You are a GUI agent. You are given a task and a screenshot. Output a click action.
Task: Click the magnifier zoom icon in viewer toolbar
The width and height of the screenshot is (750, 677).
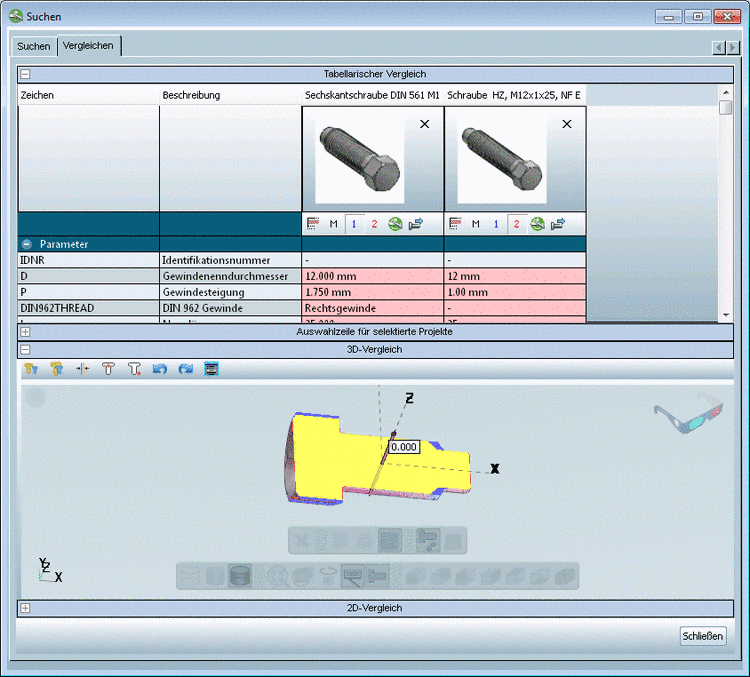click(277, 576)
